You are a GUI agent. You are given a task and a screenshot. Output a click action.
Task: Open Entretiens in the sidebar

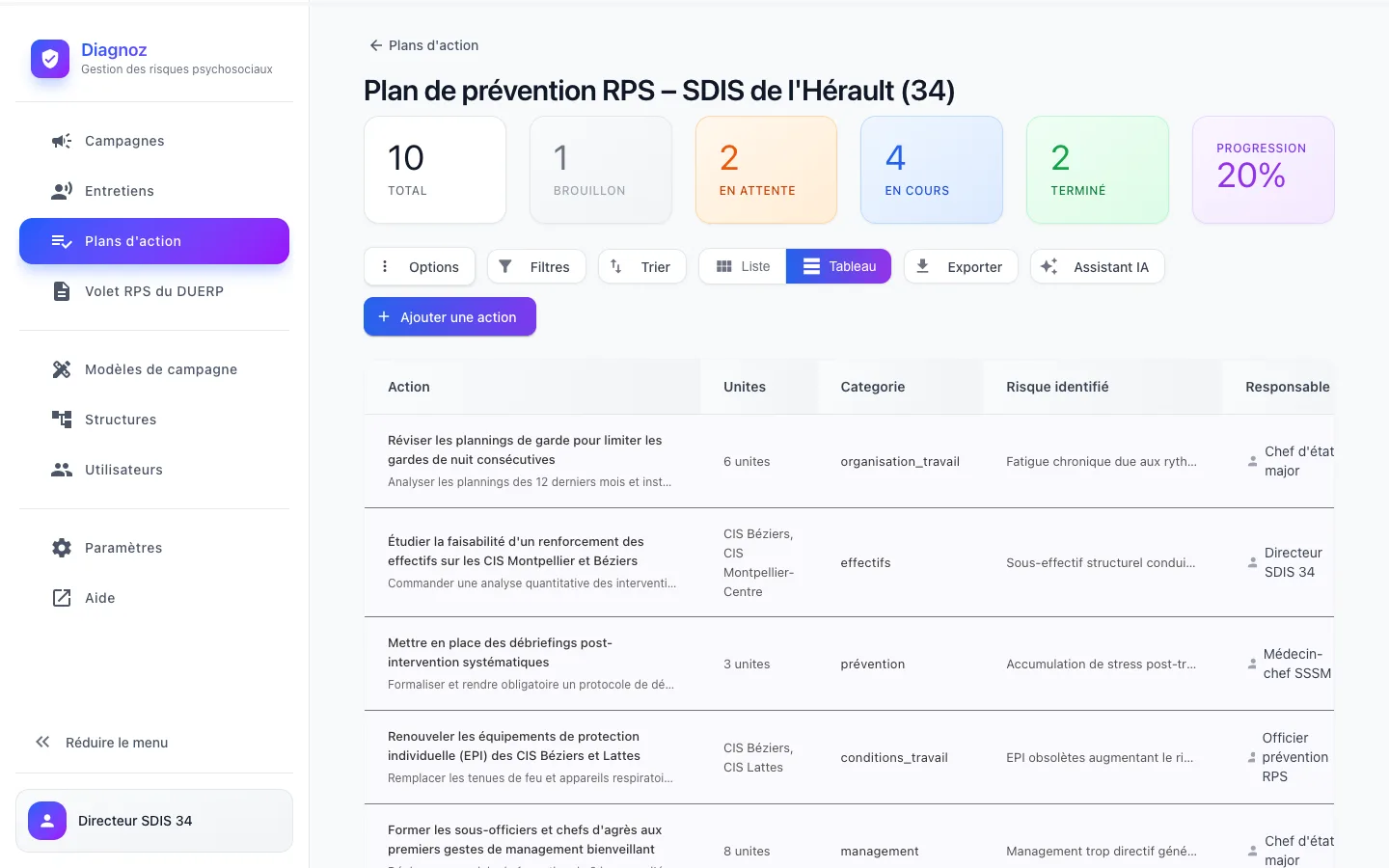tap(154, 191)
